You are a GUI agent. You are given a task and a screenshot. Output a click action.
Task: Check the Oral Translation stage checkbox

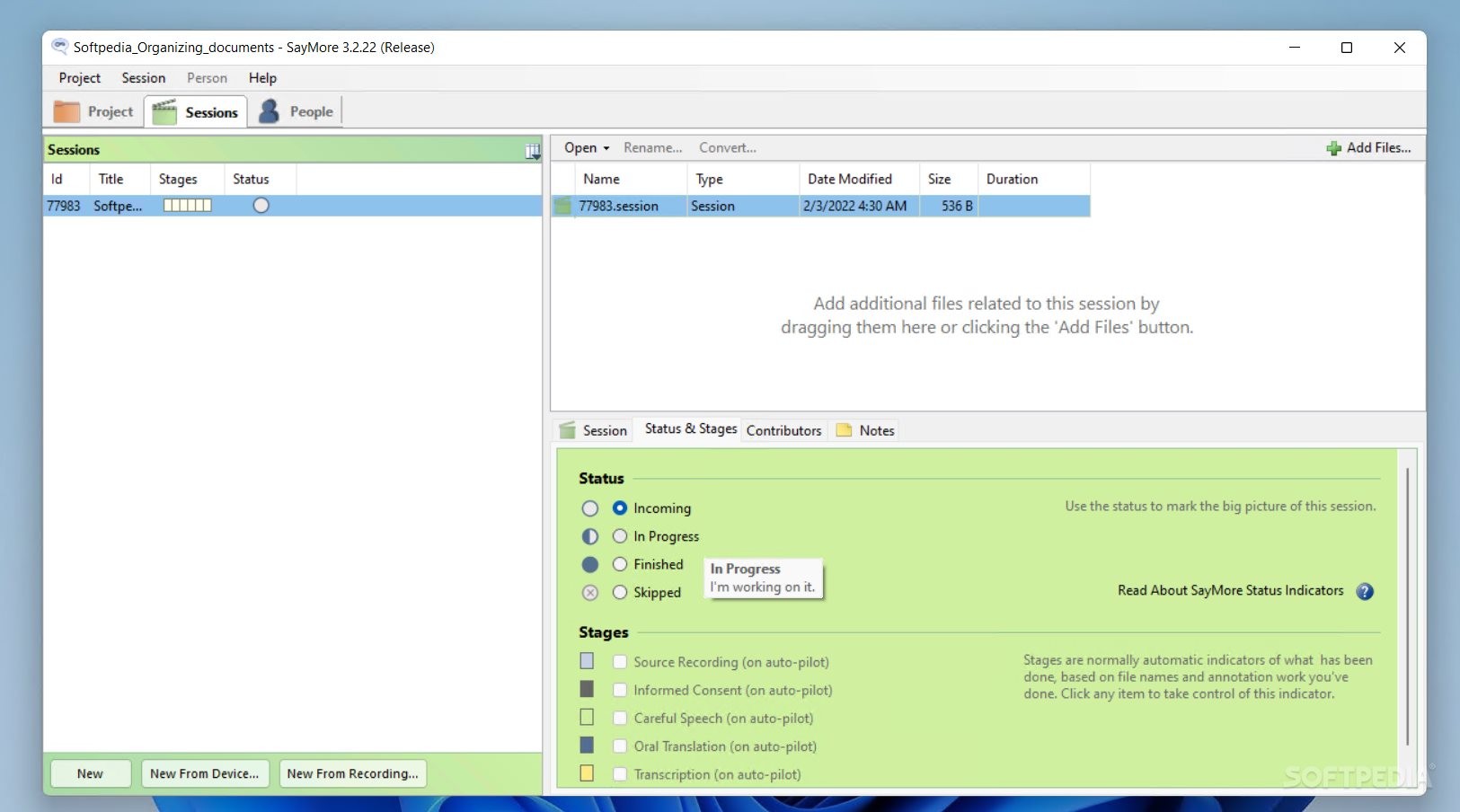click(620, 746)
